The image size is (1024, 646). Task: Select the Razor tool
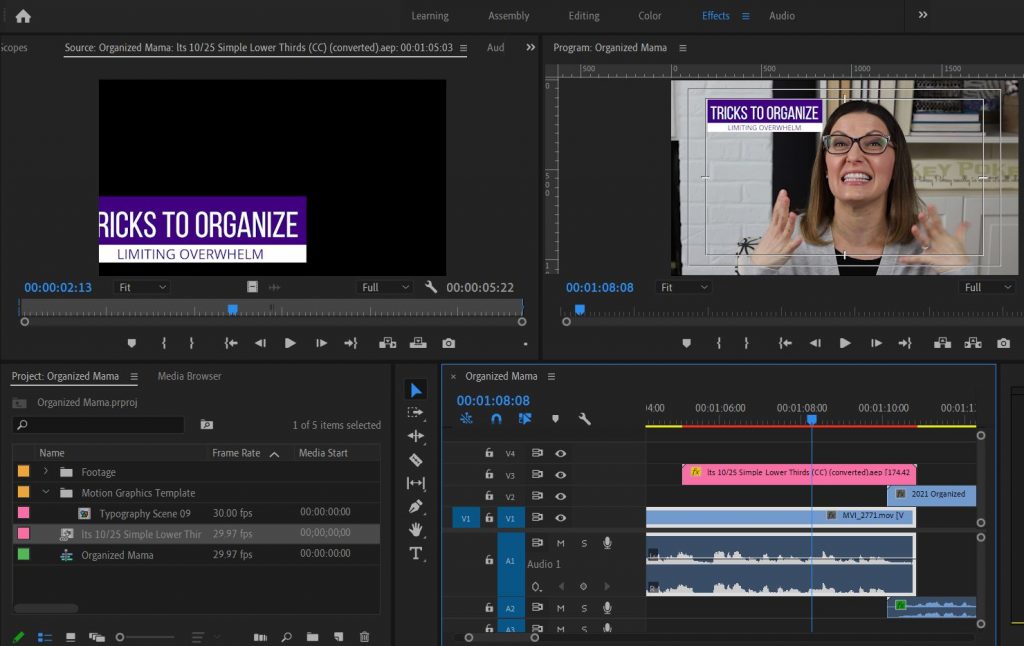click(x=415, y=460)
